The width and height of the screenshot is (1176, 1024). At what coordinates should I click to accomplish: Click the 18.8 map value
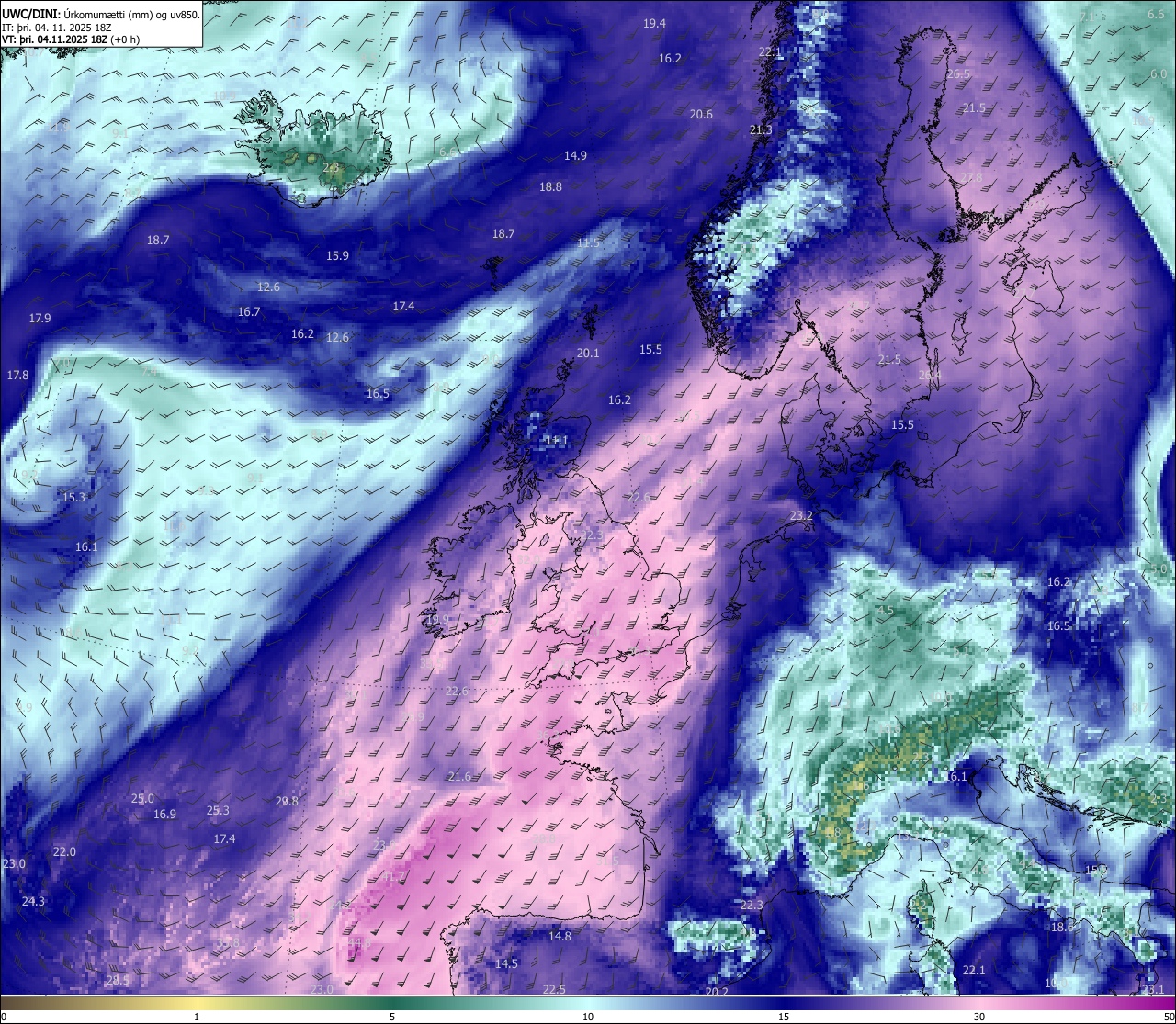point(550,187)
